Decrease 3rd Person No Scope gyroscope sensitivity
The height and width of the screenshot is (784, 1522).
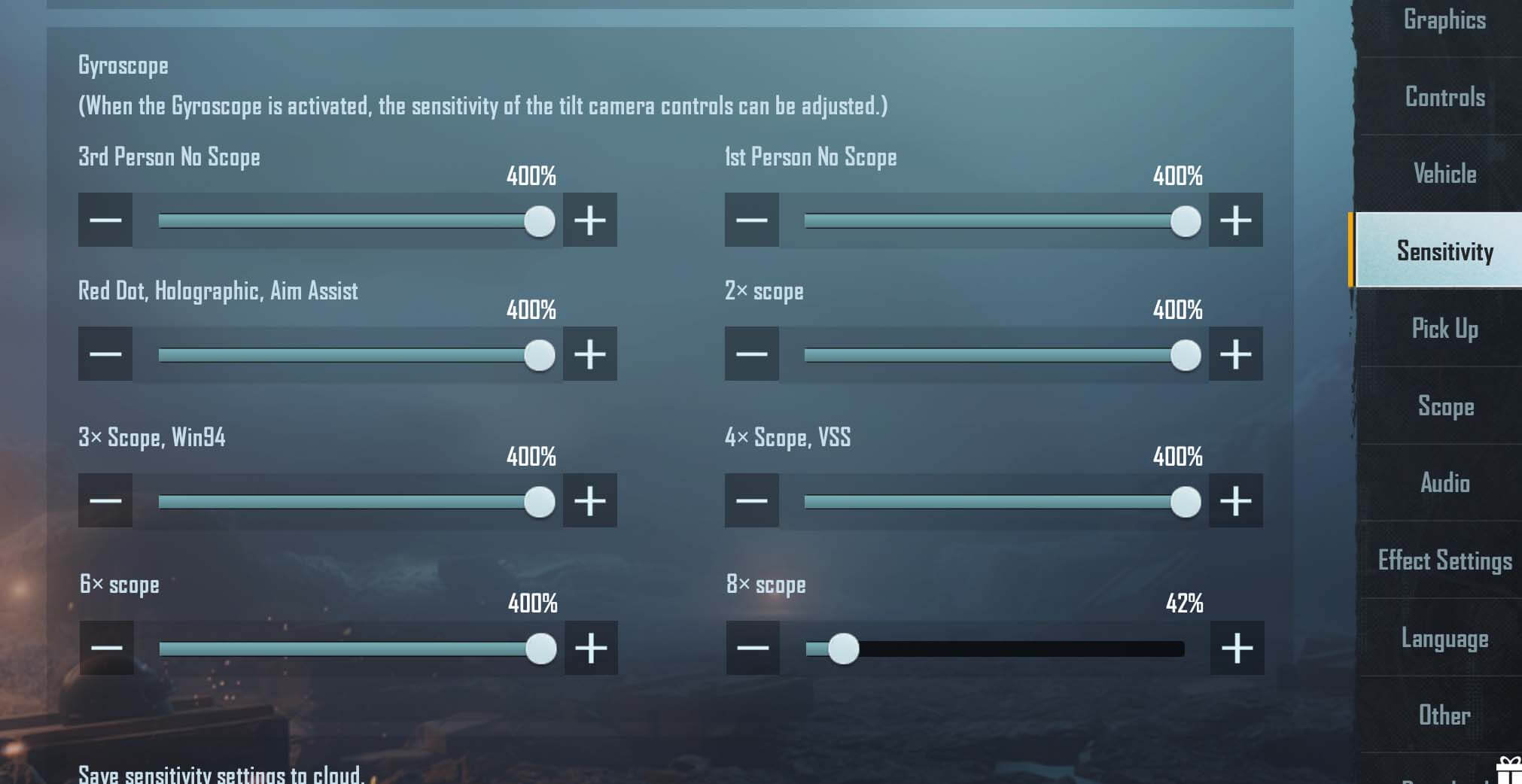[105, 220]
